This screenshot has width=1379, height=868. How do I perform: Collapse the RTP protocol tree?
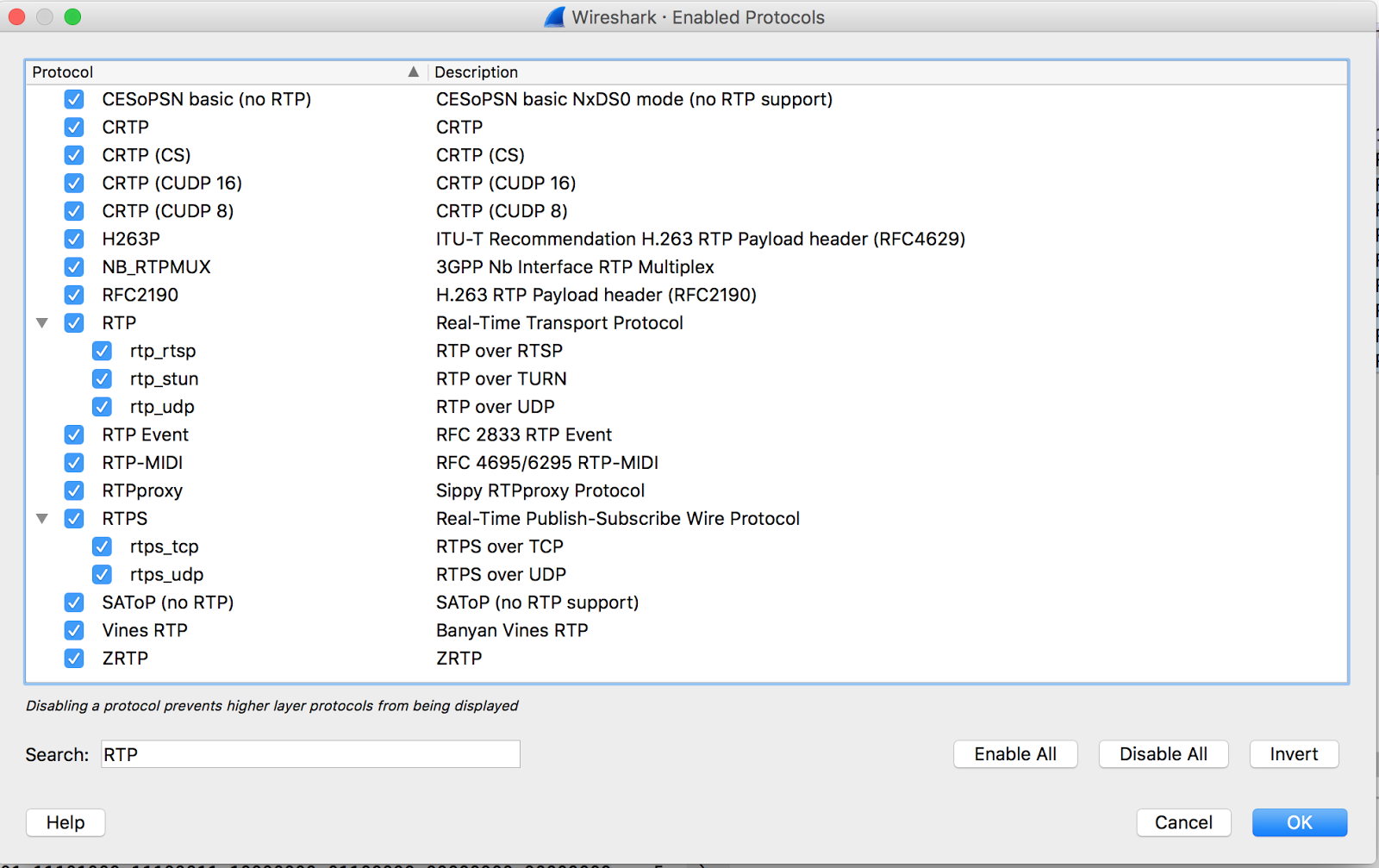pos(41,323)
